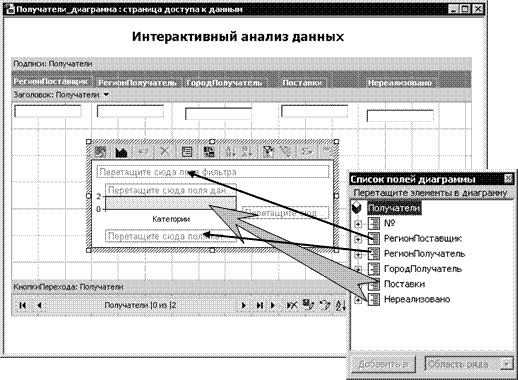Go to first record in navigation bar
Viewport: 518px width, 380px height.
coord(23,305)
